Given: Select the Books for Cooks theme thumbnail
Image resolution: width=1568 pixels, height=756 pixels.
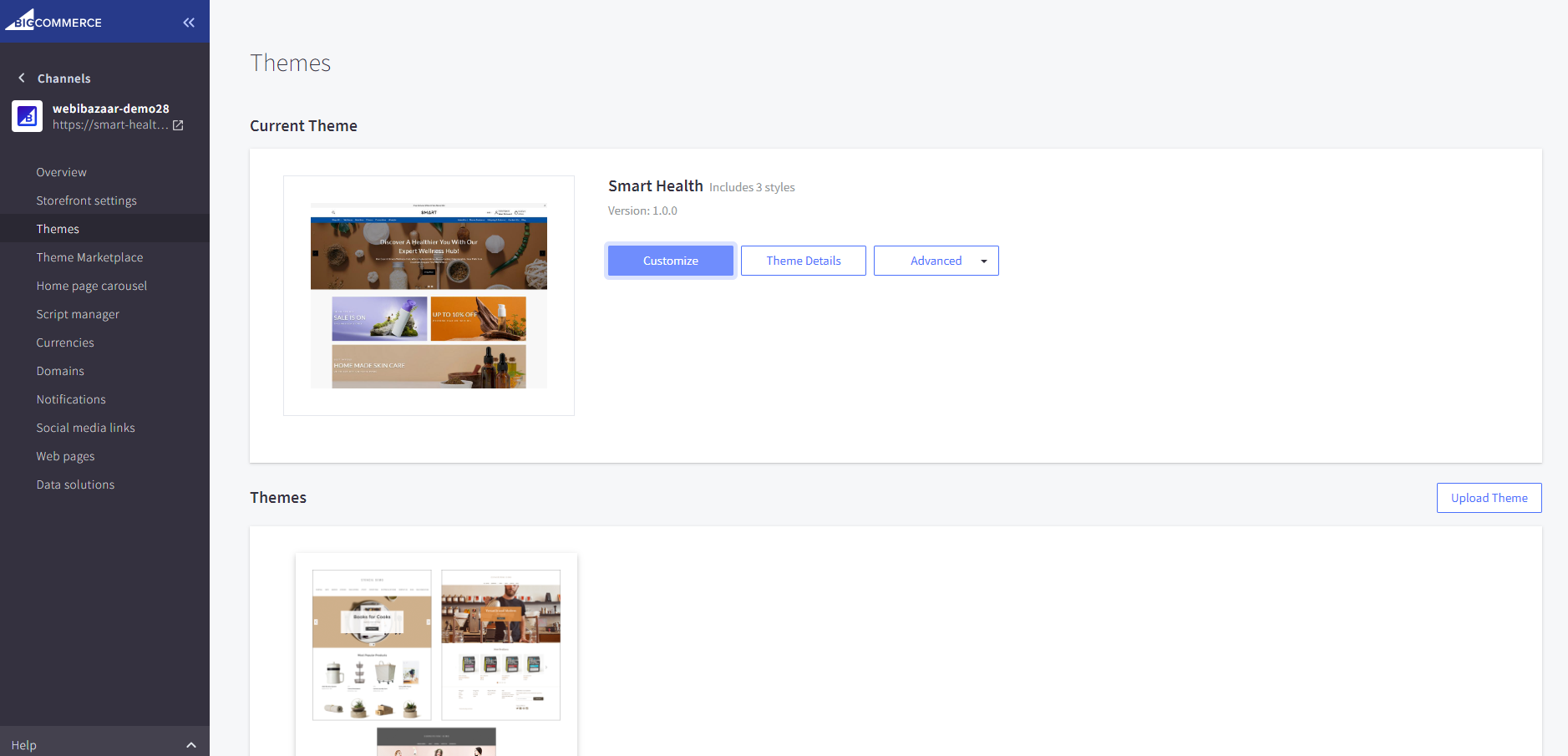Looking at the screenshot, I should pos(372,644).
